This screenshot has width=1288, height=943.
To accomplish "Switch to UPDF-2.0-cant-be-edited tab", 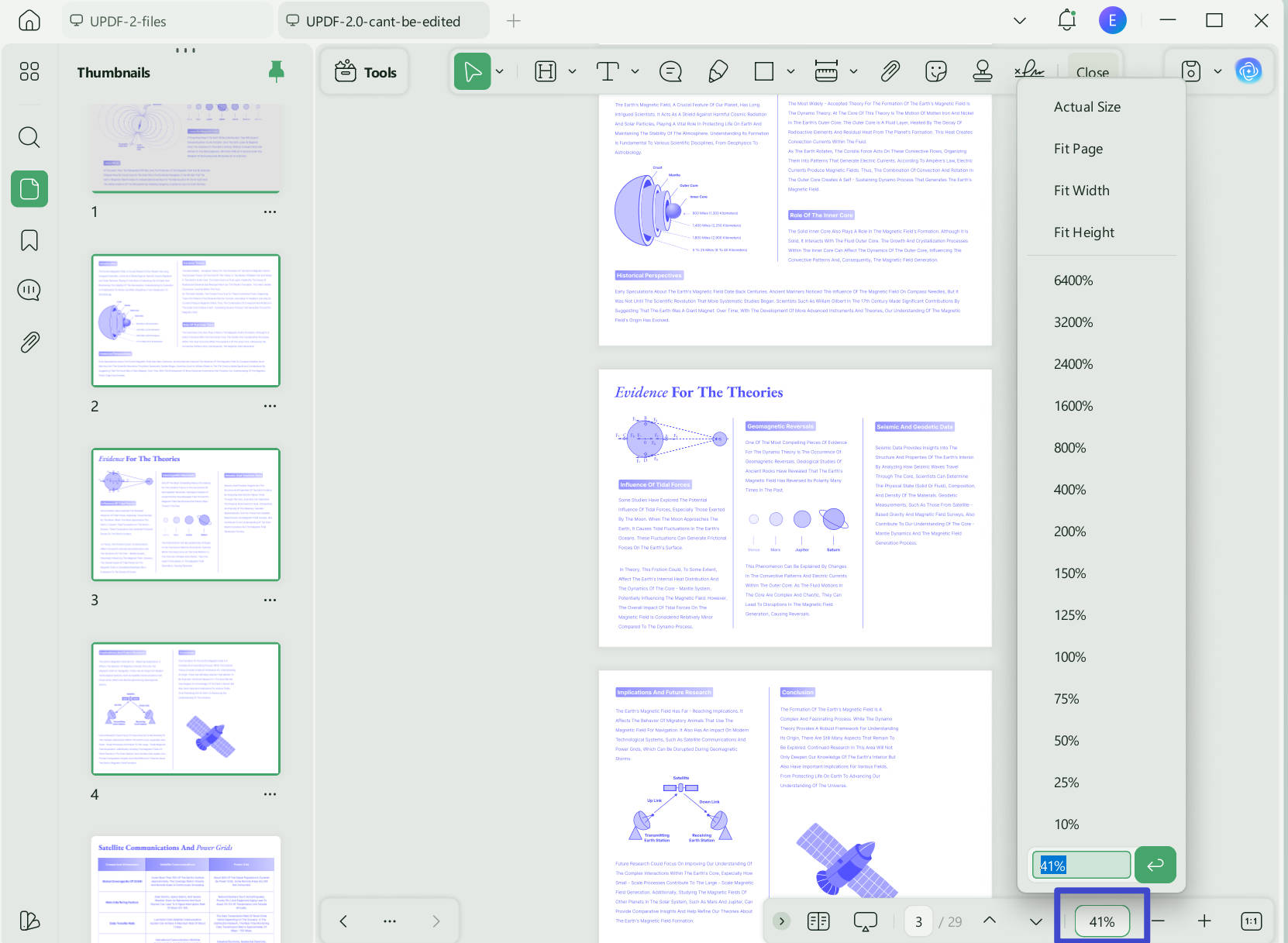I will coord(384,21).
